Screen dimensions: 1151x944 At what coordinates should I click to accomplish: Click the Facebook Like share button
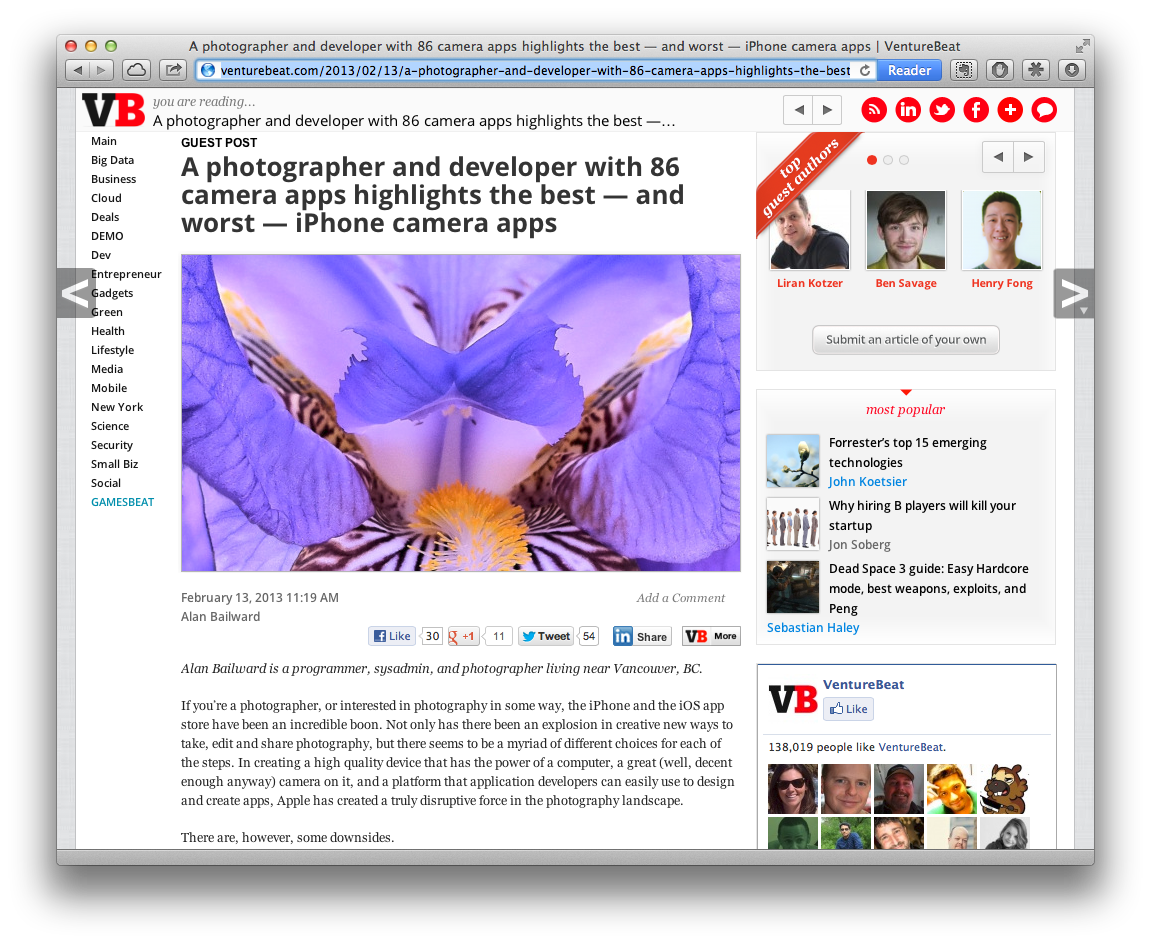click(x=392, y=636)
